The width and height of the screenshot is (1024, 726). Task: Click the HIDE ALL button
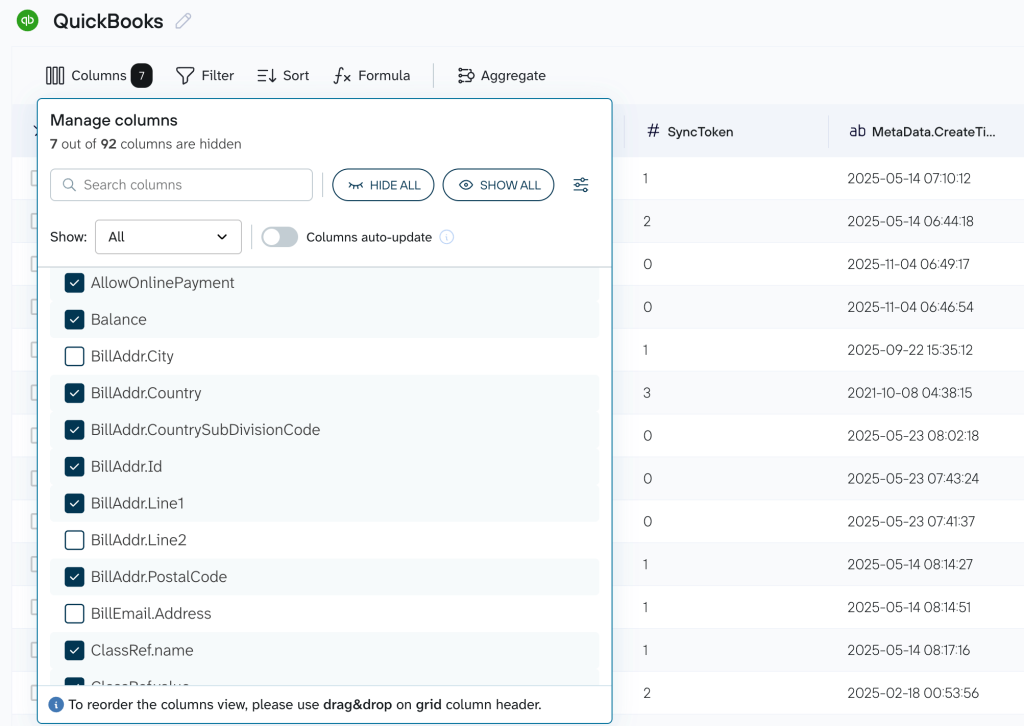[383, 184]
